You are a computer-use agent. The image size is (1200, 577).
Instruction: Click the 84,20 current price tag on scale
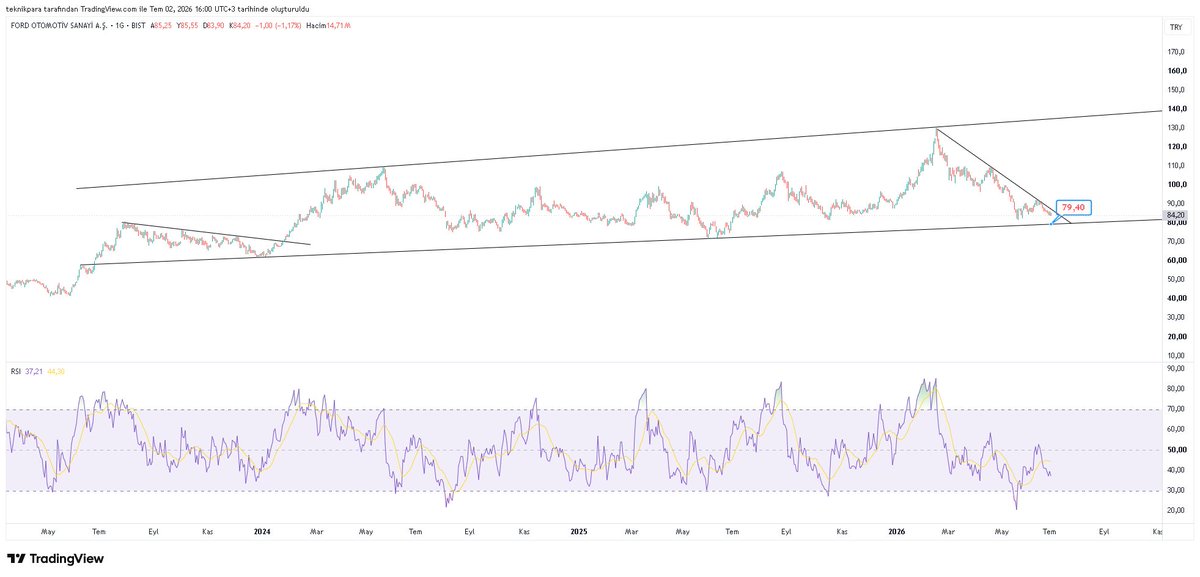[x=1175, y=215]
